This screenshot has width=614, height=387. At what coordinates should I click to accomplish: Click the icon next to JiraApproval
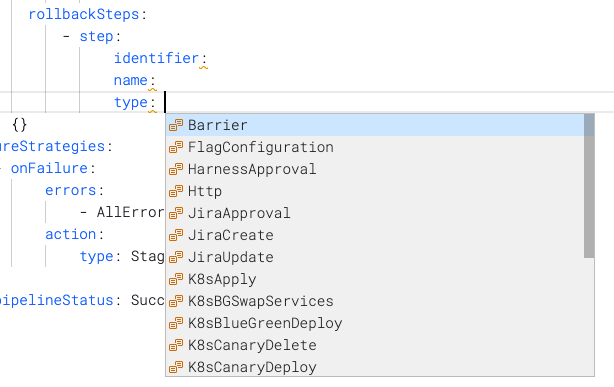pyautogui.click(x=176, y=213)
